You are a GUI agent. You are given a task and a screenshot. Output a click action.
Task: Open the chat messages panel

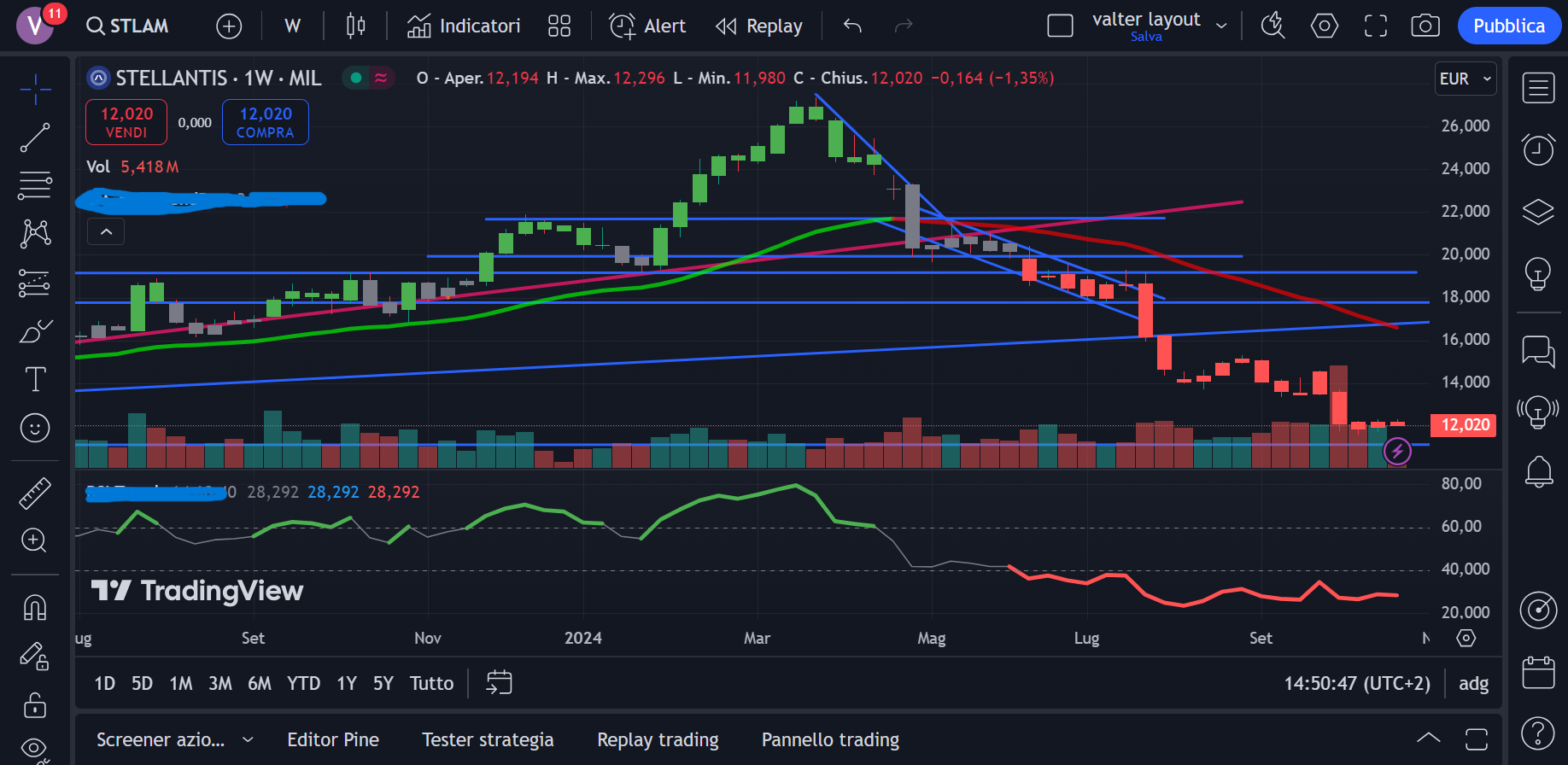tap(1538, 351)
